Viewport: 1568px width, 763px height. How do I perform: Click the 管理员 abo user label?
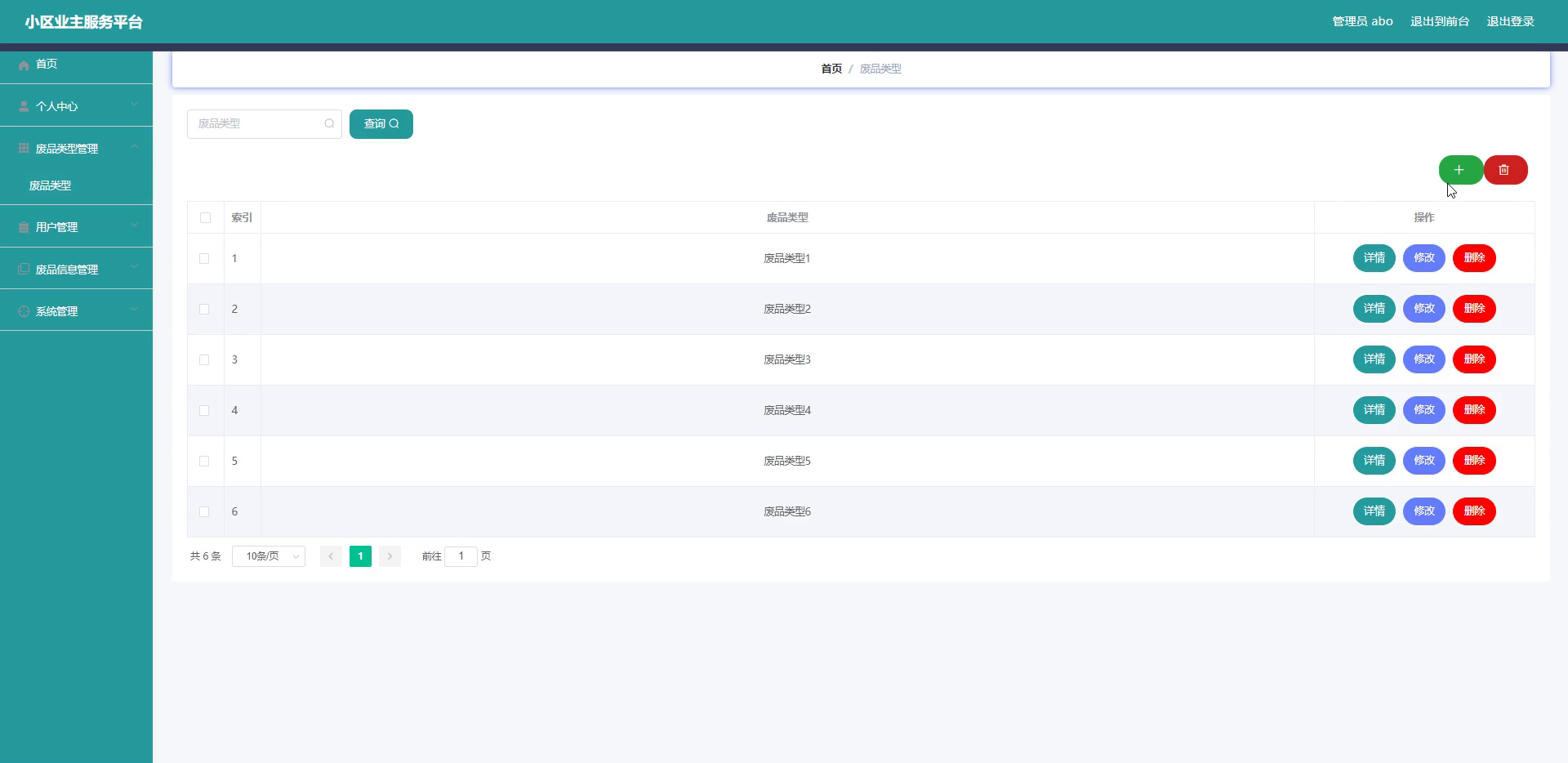coord(1362,21)
